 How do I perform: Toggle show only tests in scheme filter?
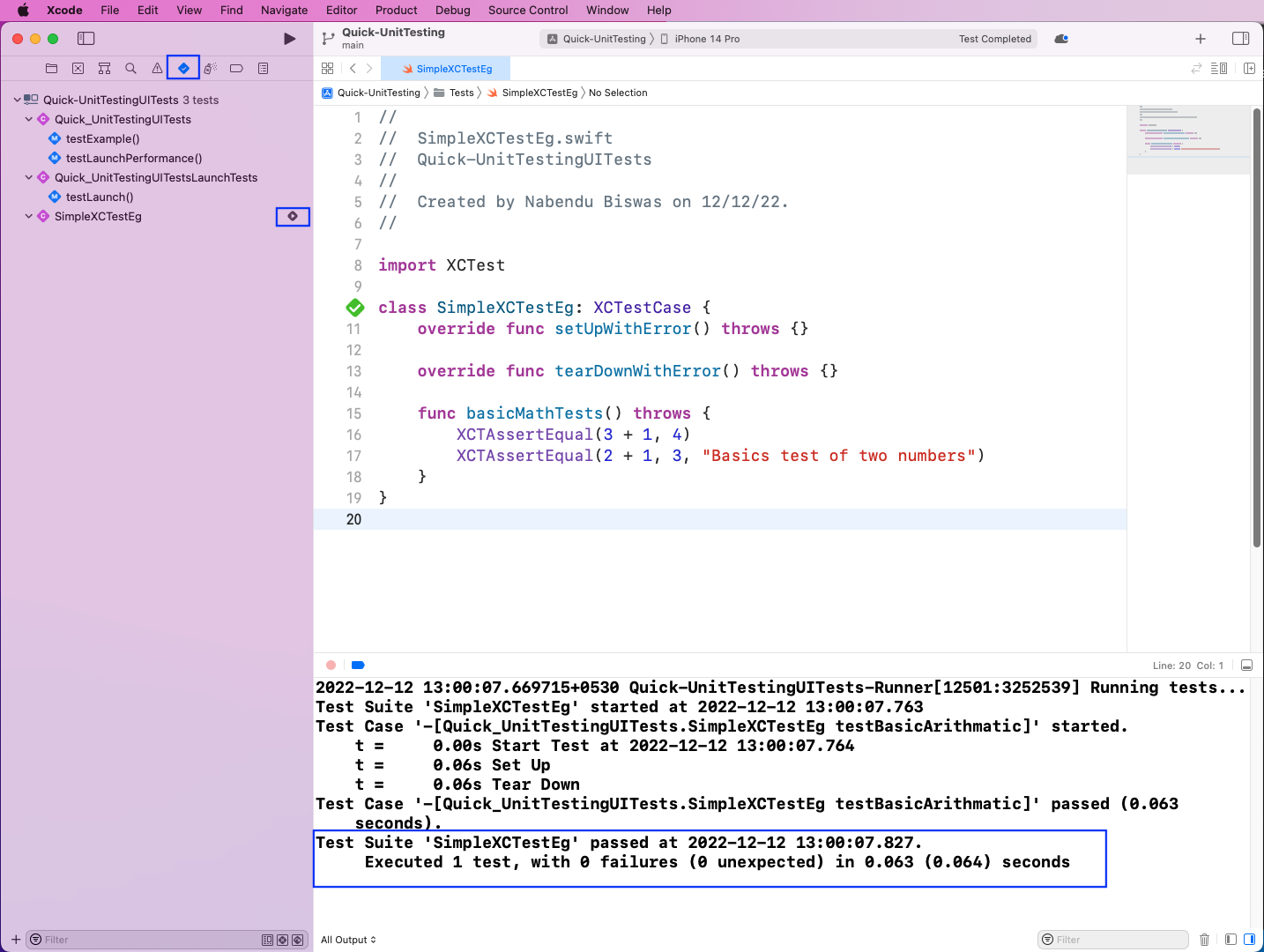(x=267, y=940)
